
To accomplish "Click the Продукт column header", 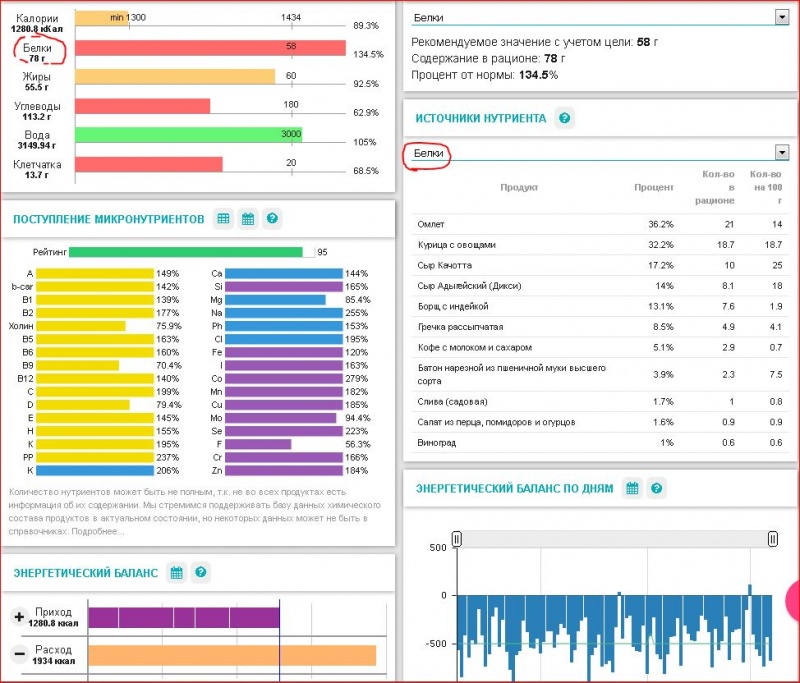I will pos(519,187).
